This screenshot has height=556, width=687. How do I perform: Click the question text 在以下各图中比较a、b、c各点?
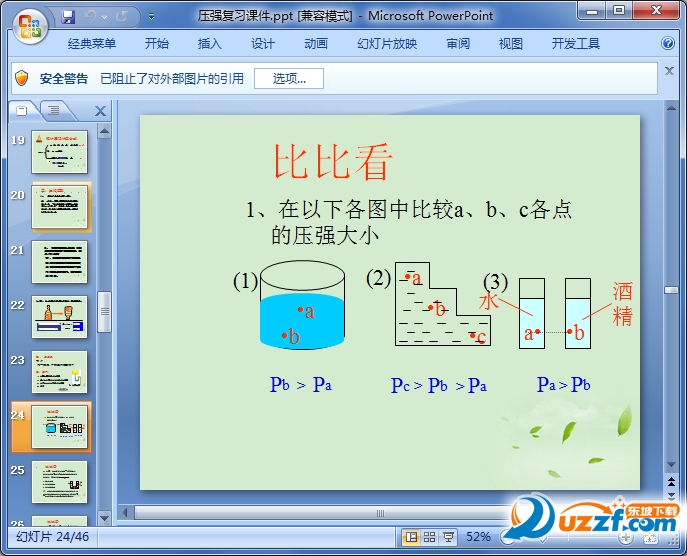425,209
